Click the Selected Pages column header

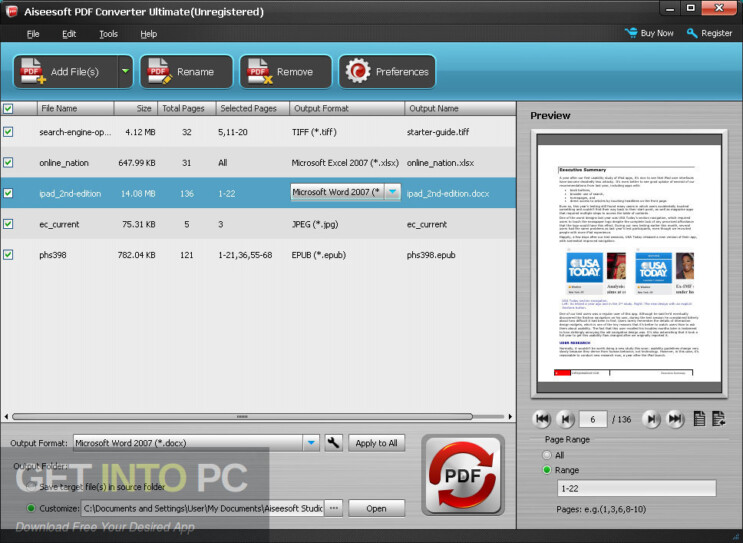253,109
